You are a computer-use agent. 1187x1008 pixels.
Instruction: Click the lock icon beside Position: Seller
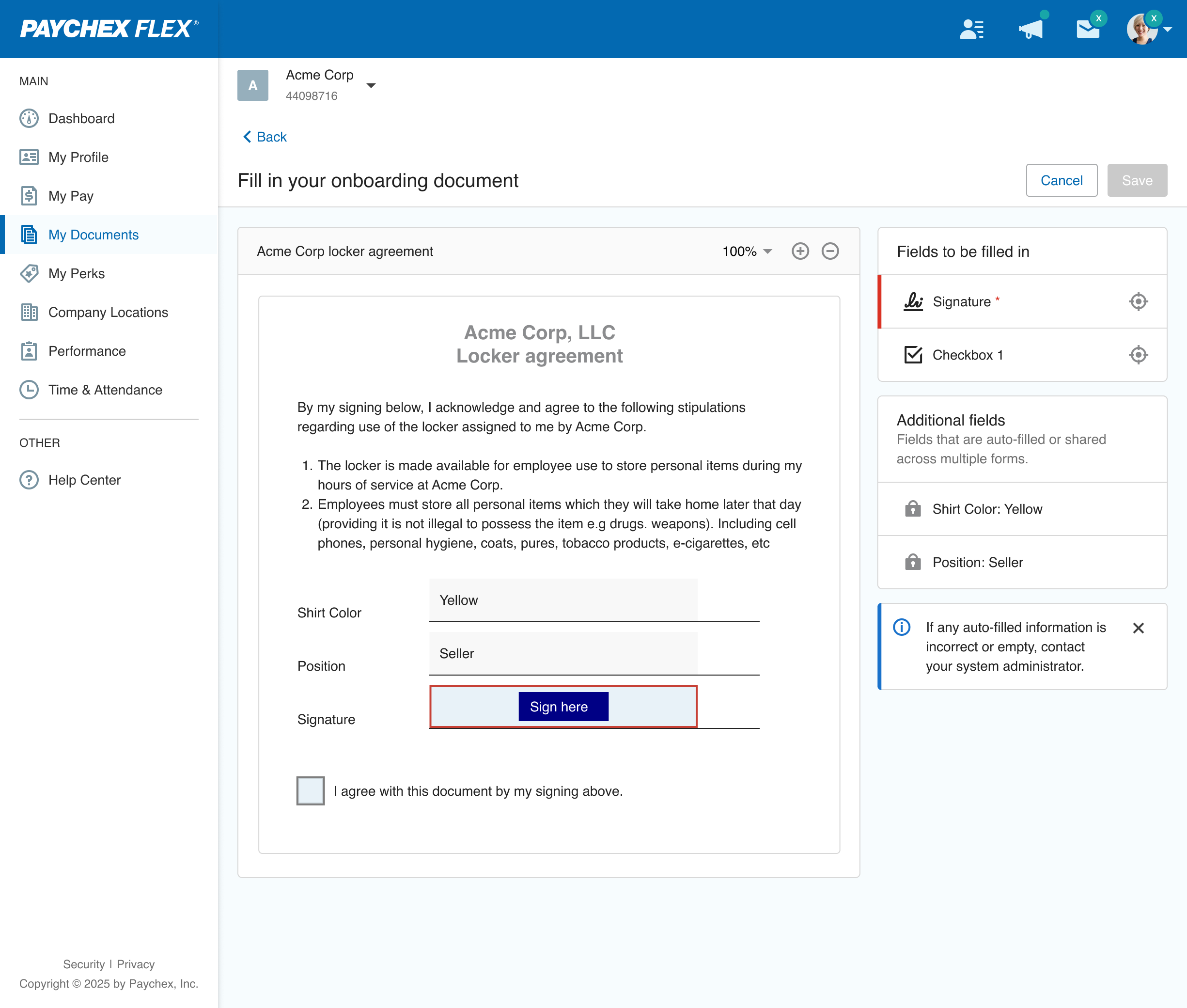pos(913,562)
